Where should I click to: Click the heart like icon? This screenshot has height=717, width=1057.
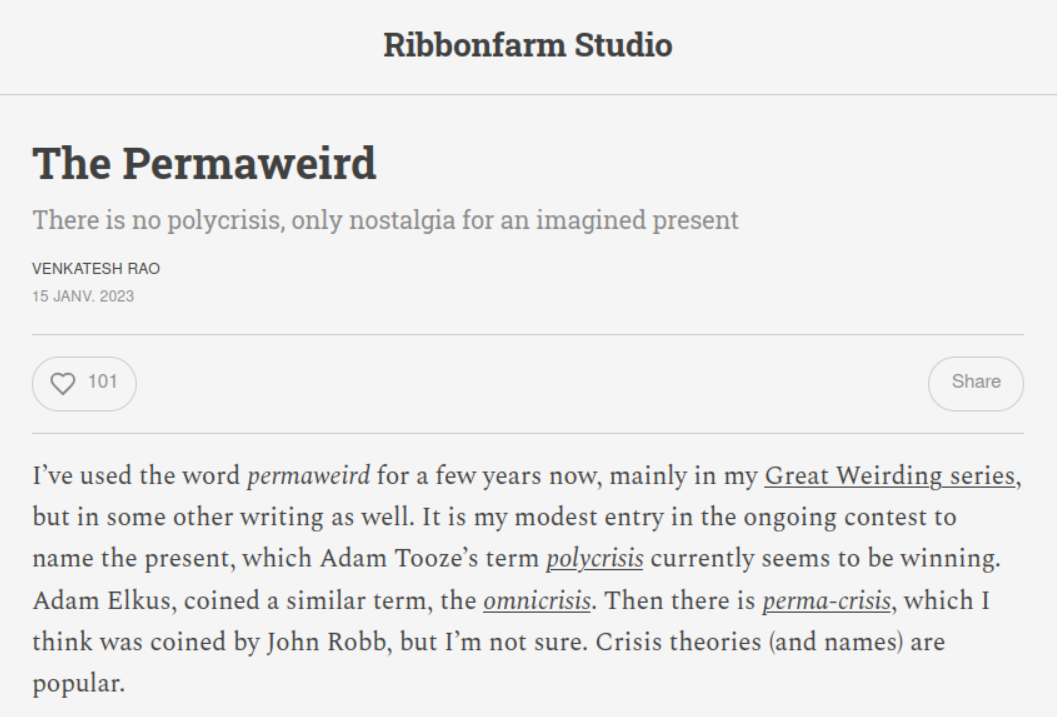tap(63, 383)
